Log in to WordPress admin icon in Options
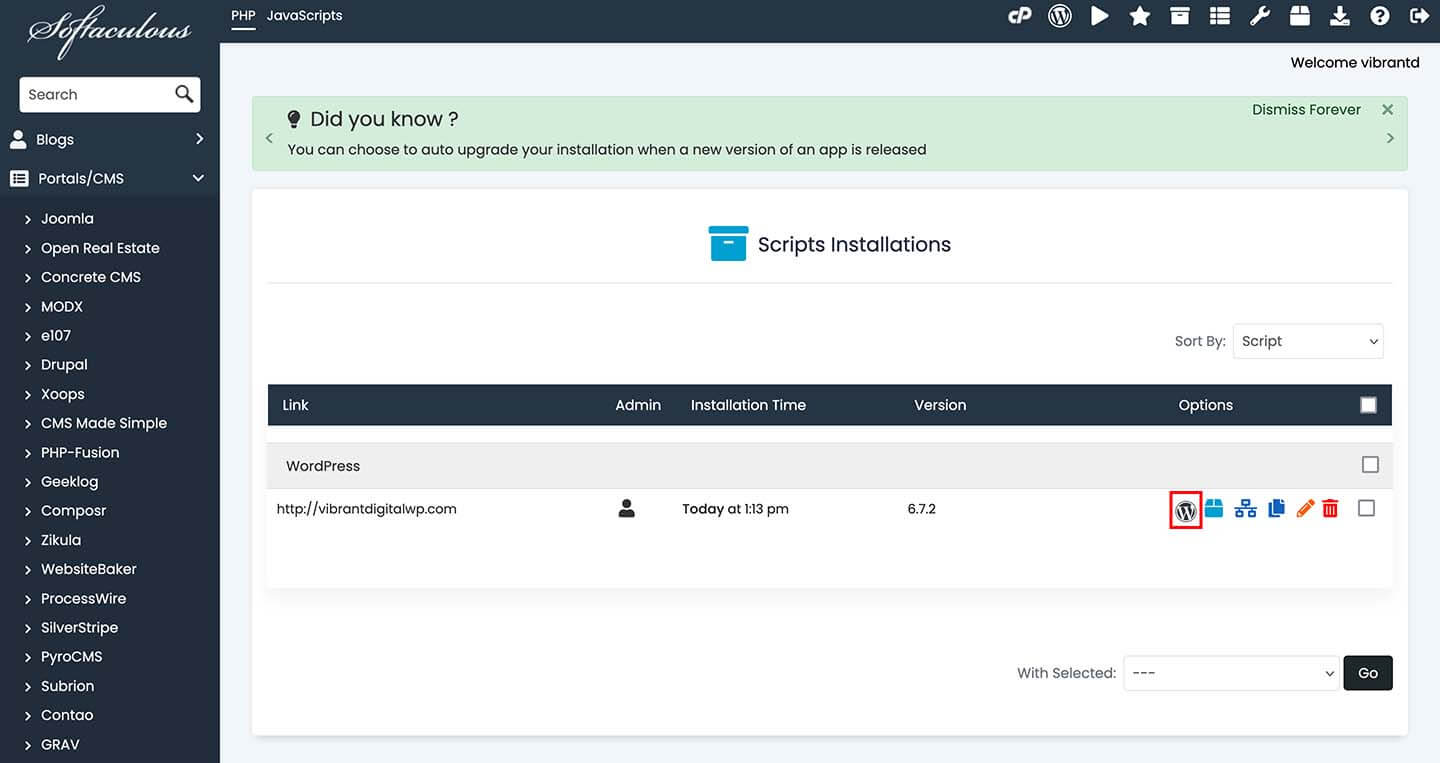 (1186, 510)
